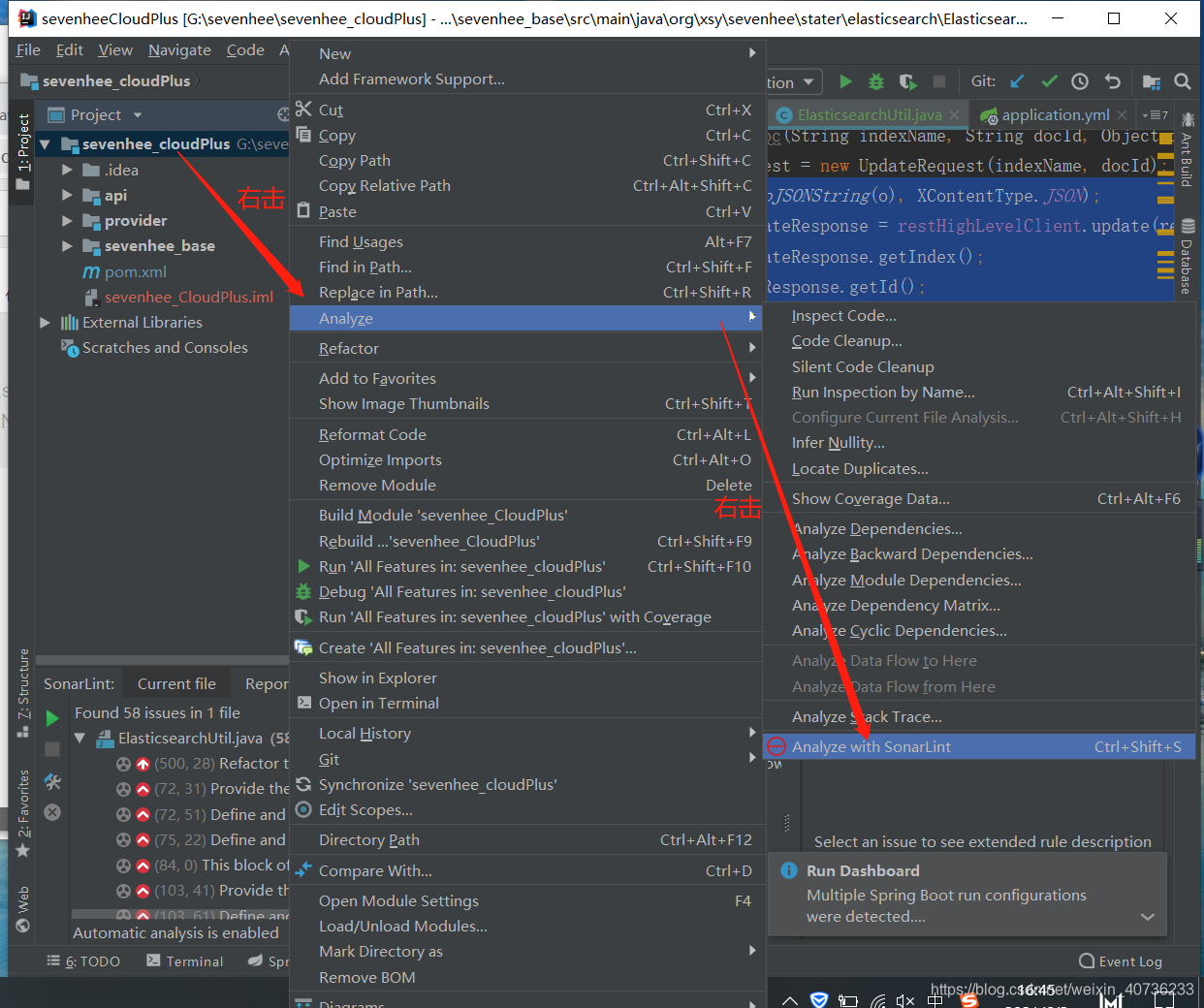Open the 1: Project side tab

pos(23,150)
